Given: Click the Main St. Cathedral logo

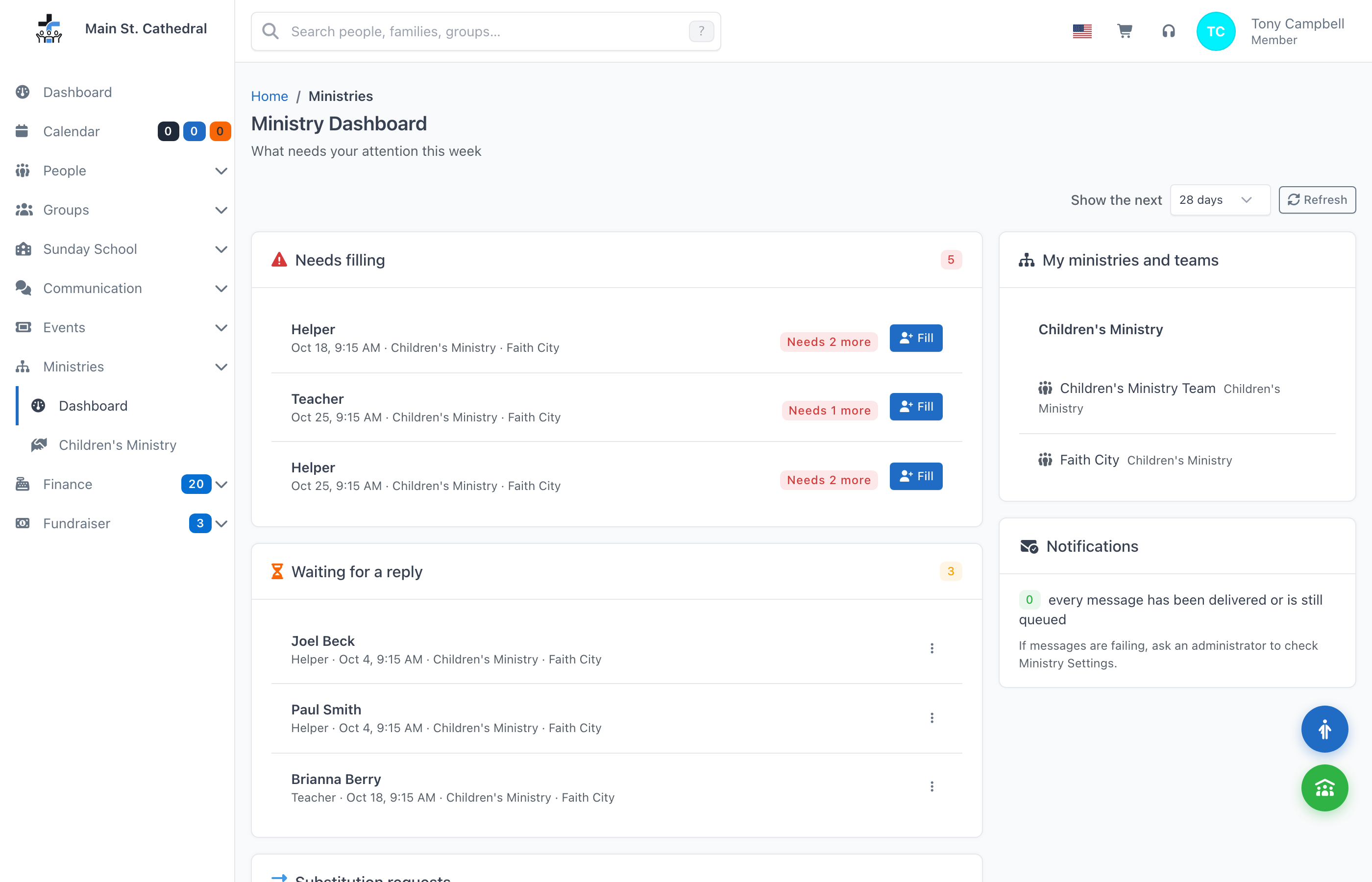Looking at the screenshot, I should 49,28.
